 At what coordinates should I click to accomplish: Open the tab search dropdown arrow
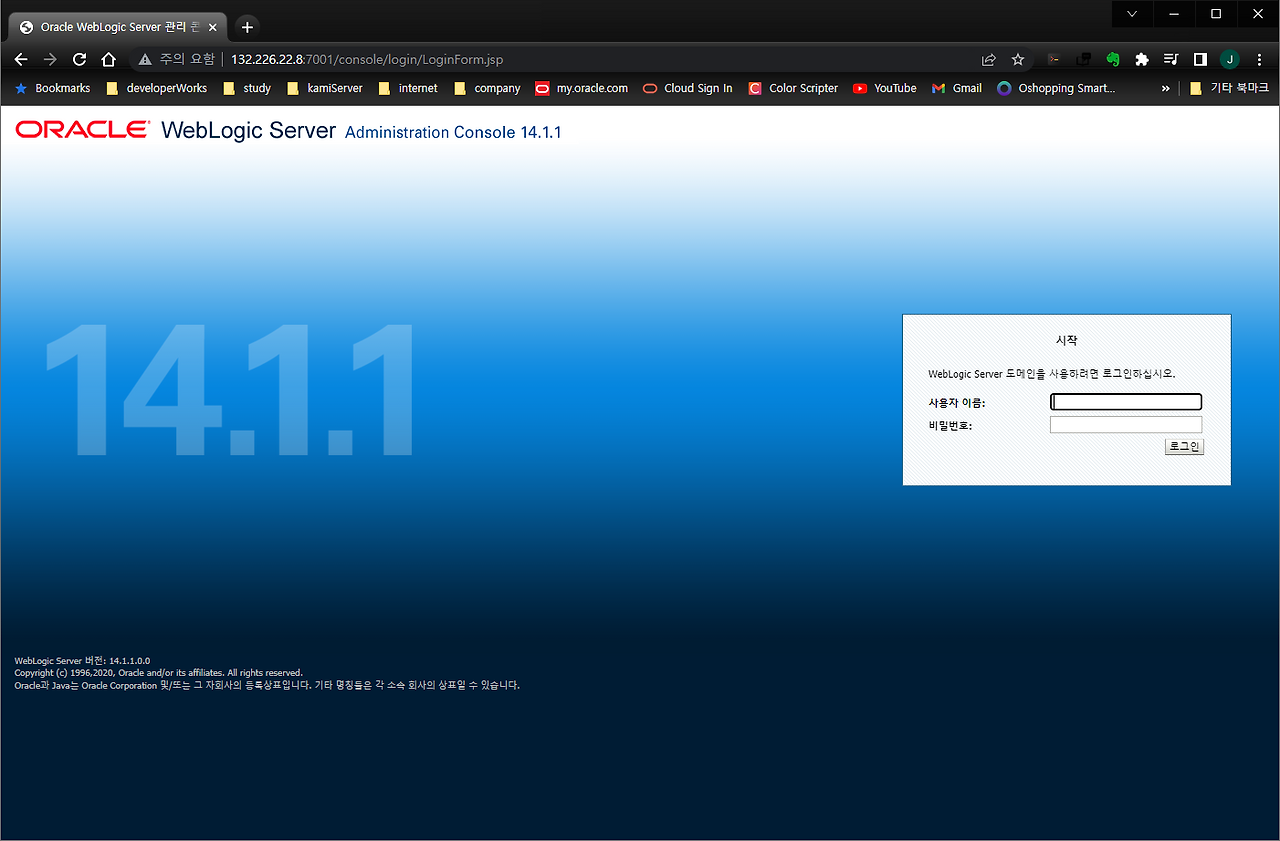pyautogui.click(x=1131, y=14)
